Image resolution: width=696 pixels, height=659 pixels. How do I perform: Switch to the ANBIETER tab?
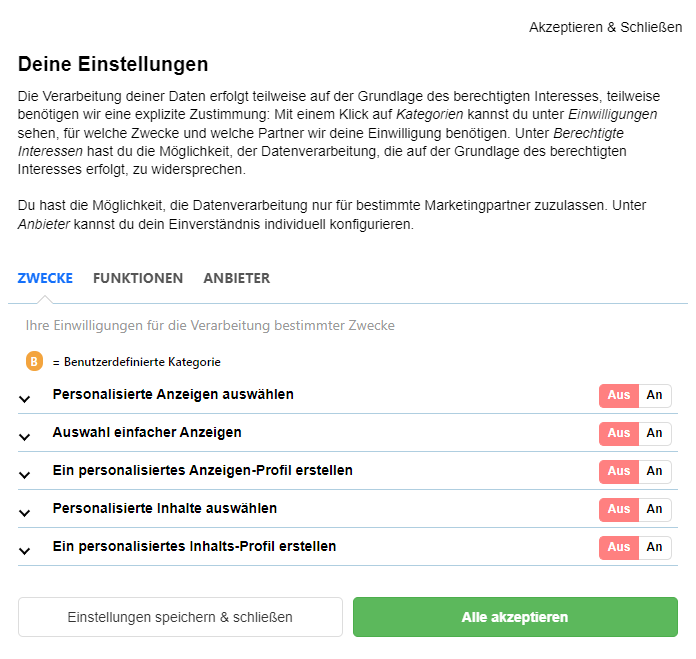coord(237,278)
